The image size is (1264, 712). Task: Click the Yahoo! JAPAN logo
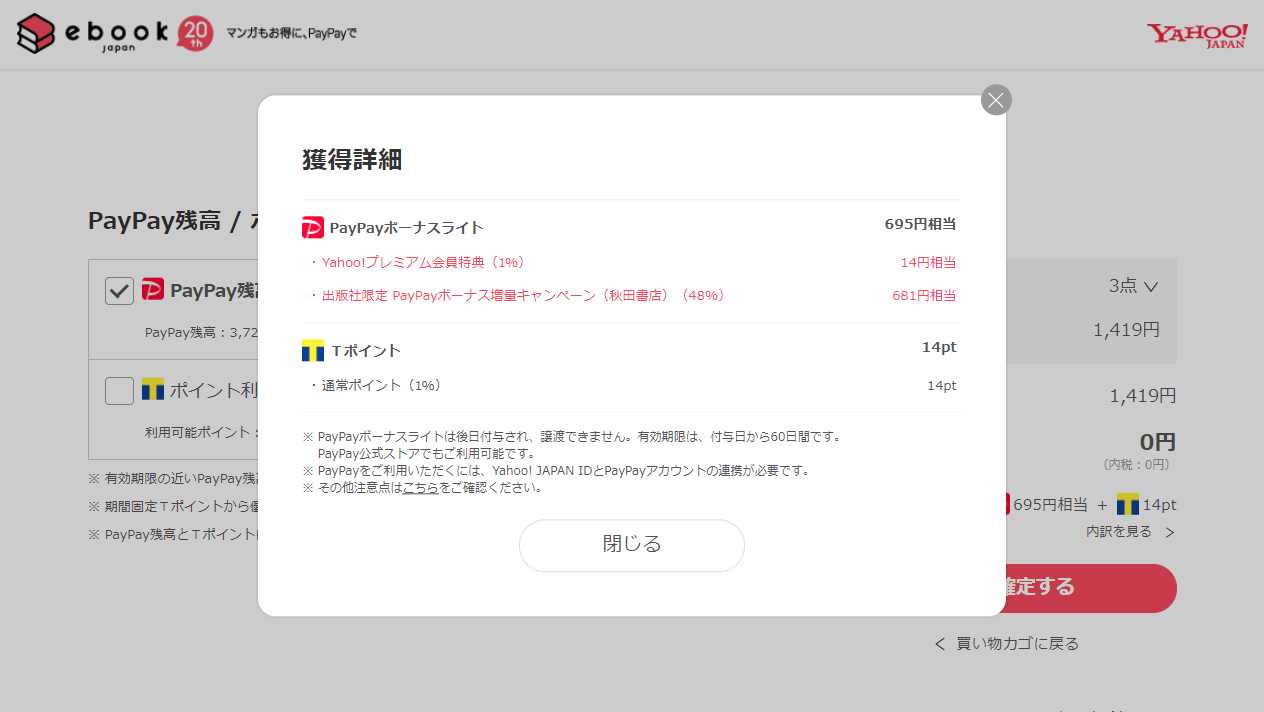pos(1197,35)
